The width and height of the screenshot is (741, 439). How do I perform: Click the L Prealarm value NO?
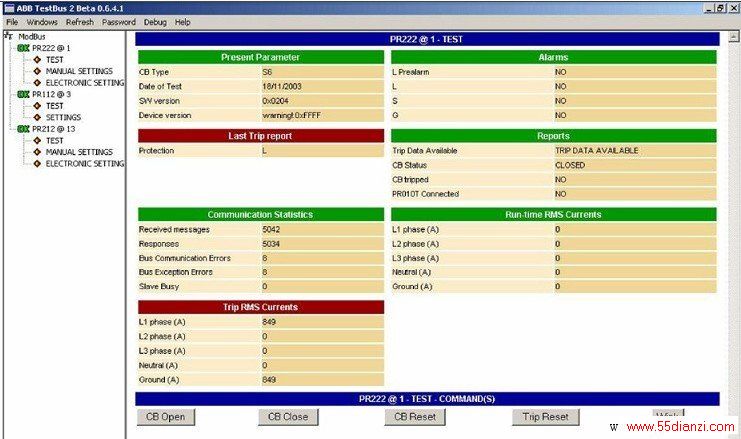point(560,72)
